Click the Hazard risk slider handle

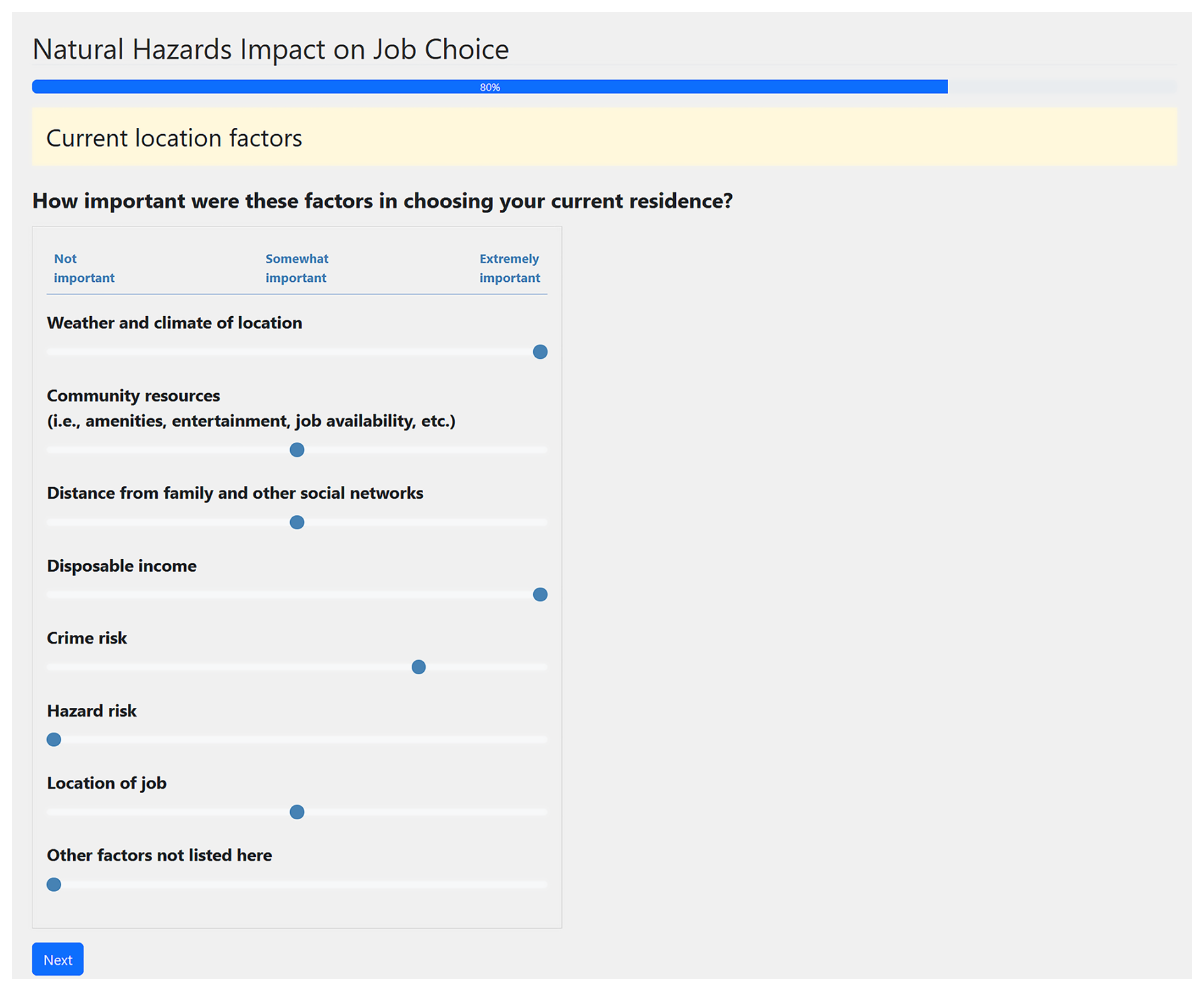tap(54, 740)
